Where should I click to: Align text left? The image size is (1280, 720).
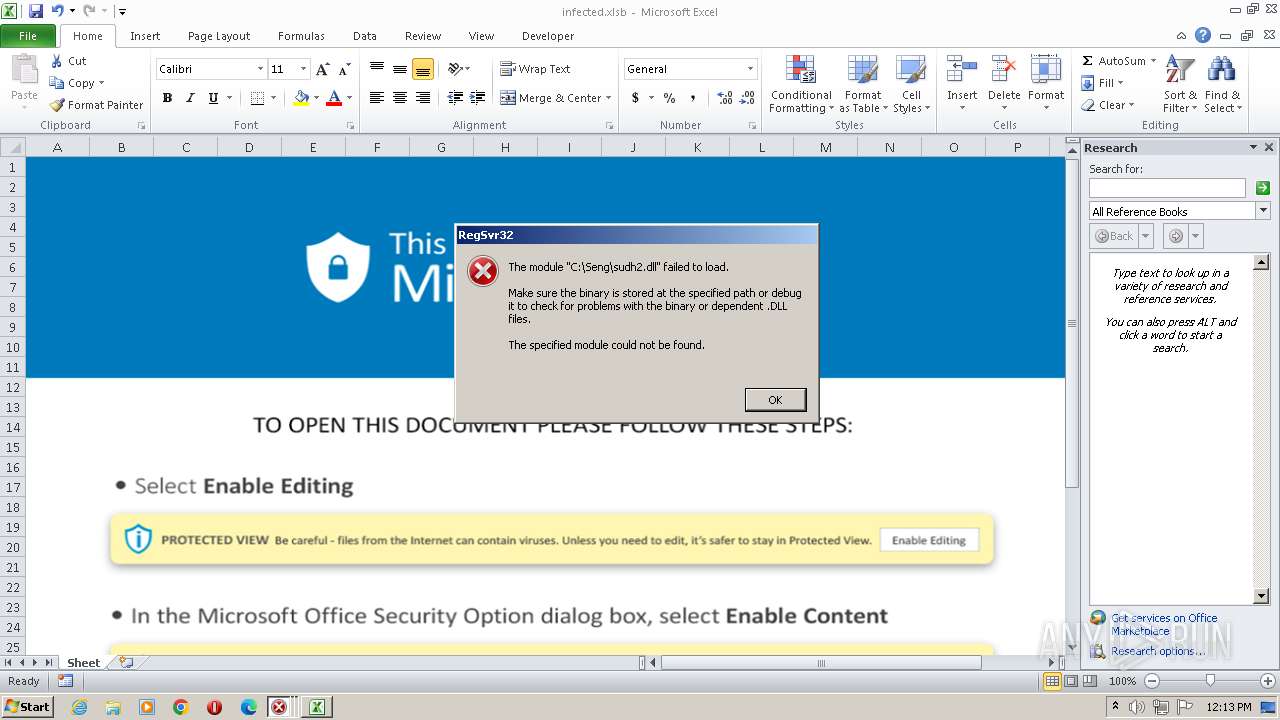pos(377,98)
